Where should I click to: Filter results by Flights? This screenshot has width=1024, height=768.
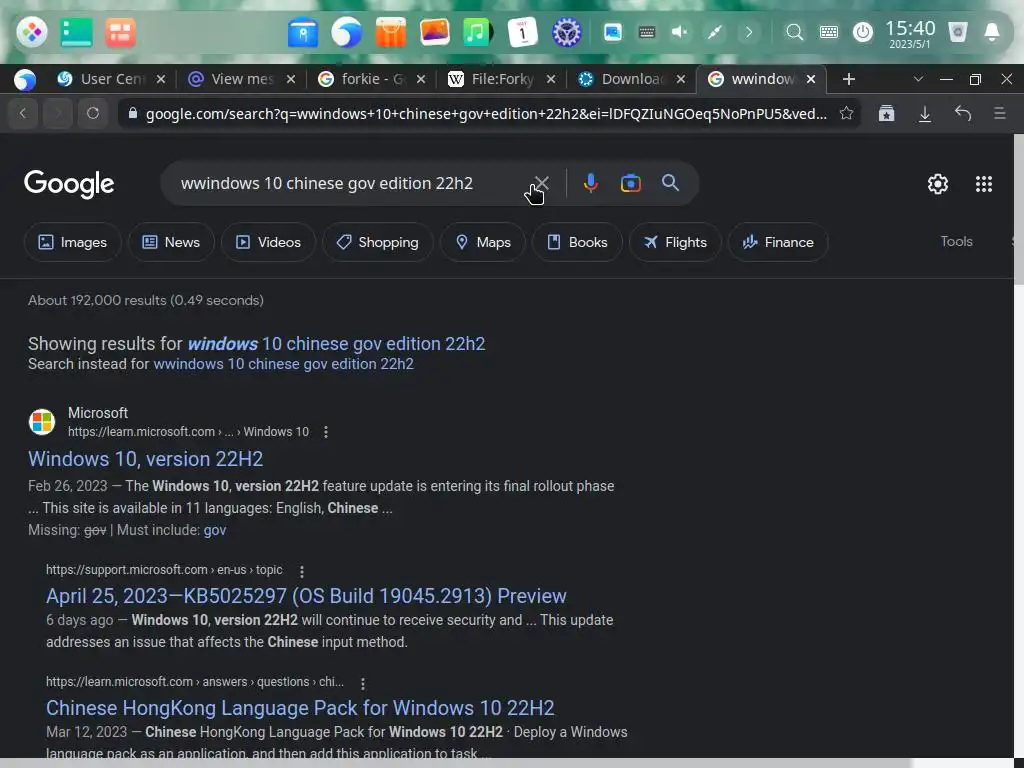click(675, 242)
